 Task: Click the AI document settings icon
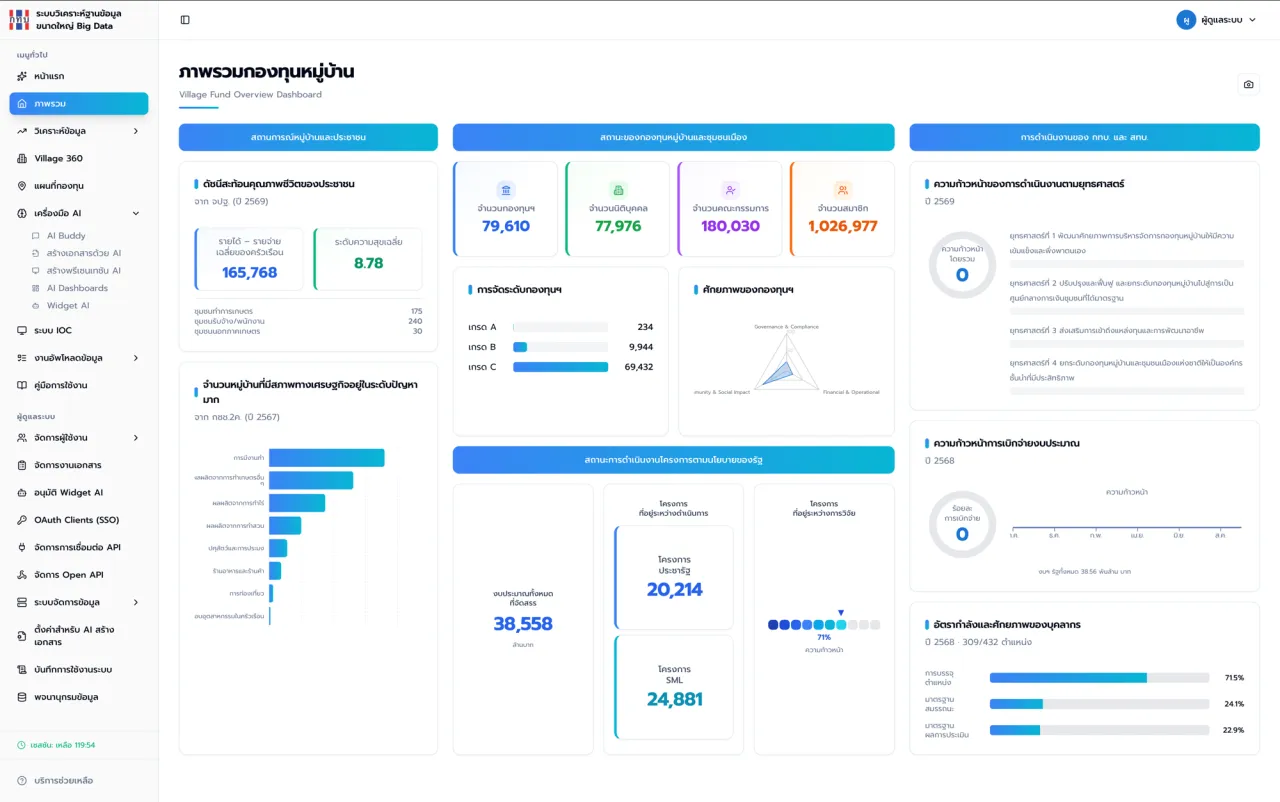point(22,636)
